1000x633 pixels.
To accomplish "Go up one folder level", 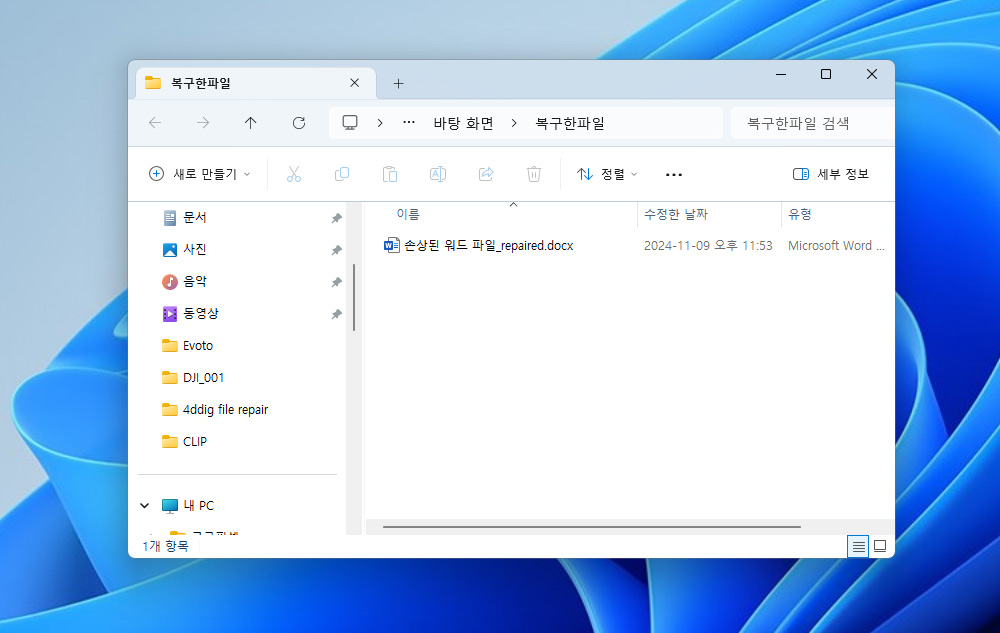I will (251, 123).
